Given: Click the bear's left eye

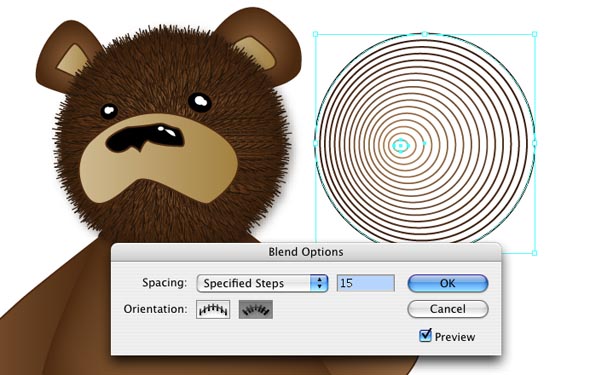Looking at the screenshot, I should [x=109, y=111].
